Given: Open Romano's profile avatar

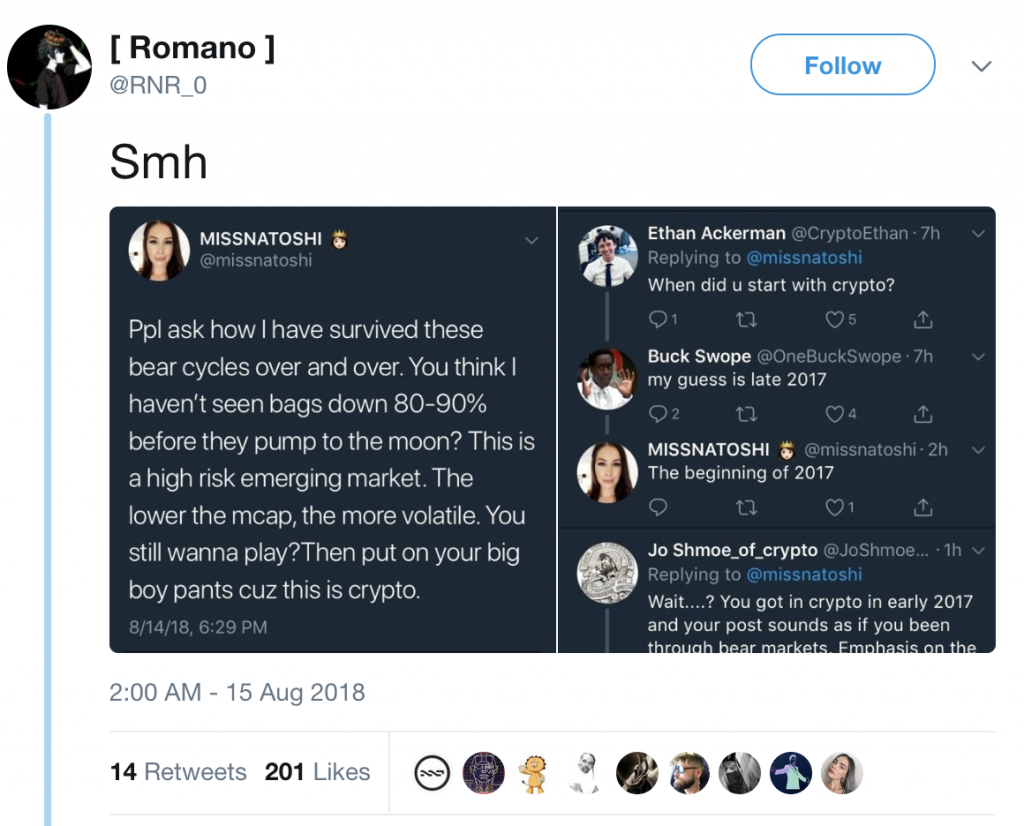Looking at the screenshot, I should (49, 67).
